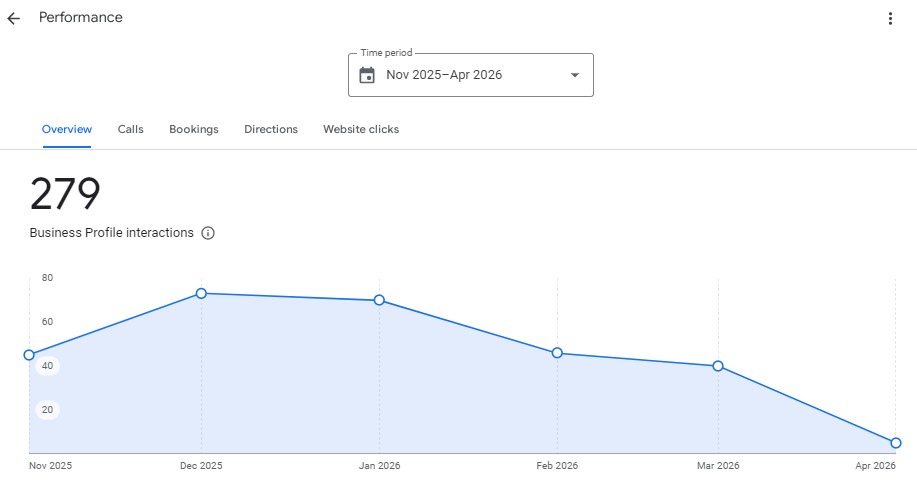Screen dimensions: 917x483
Task: Click the Nov 2025–Apr 2026 date range text
Action: [444, 75]
